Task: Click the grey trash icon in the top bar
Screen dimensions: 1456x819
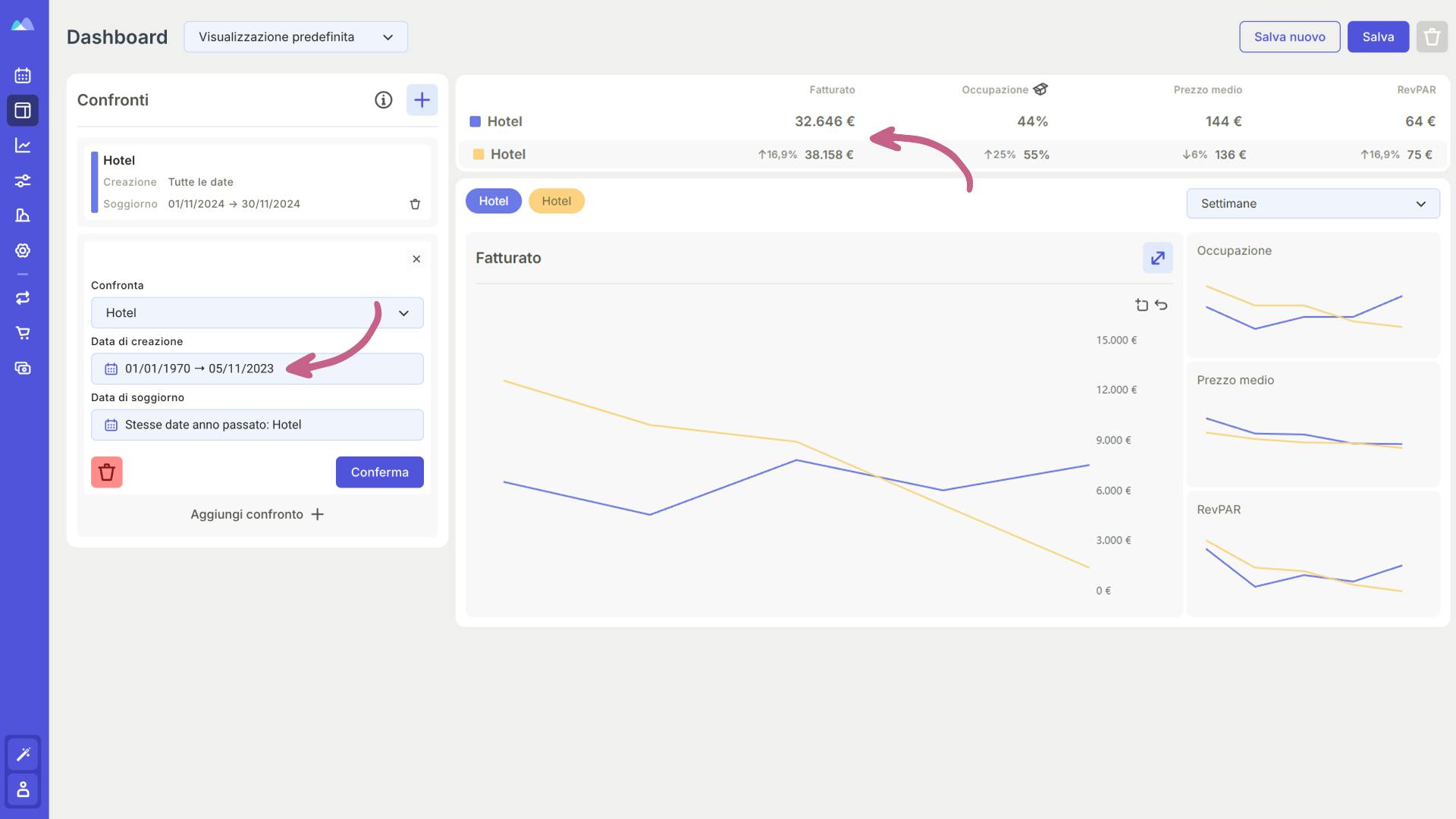Action: point(1432,36)
